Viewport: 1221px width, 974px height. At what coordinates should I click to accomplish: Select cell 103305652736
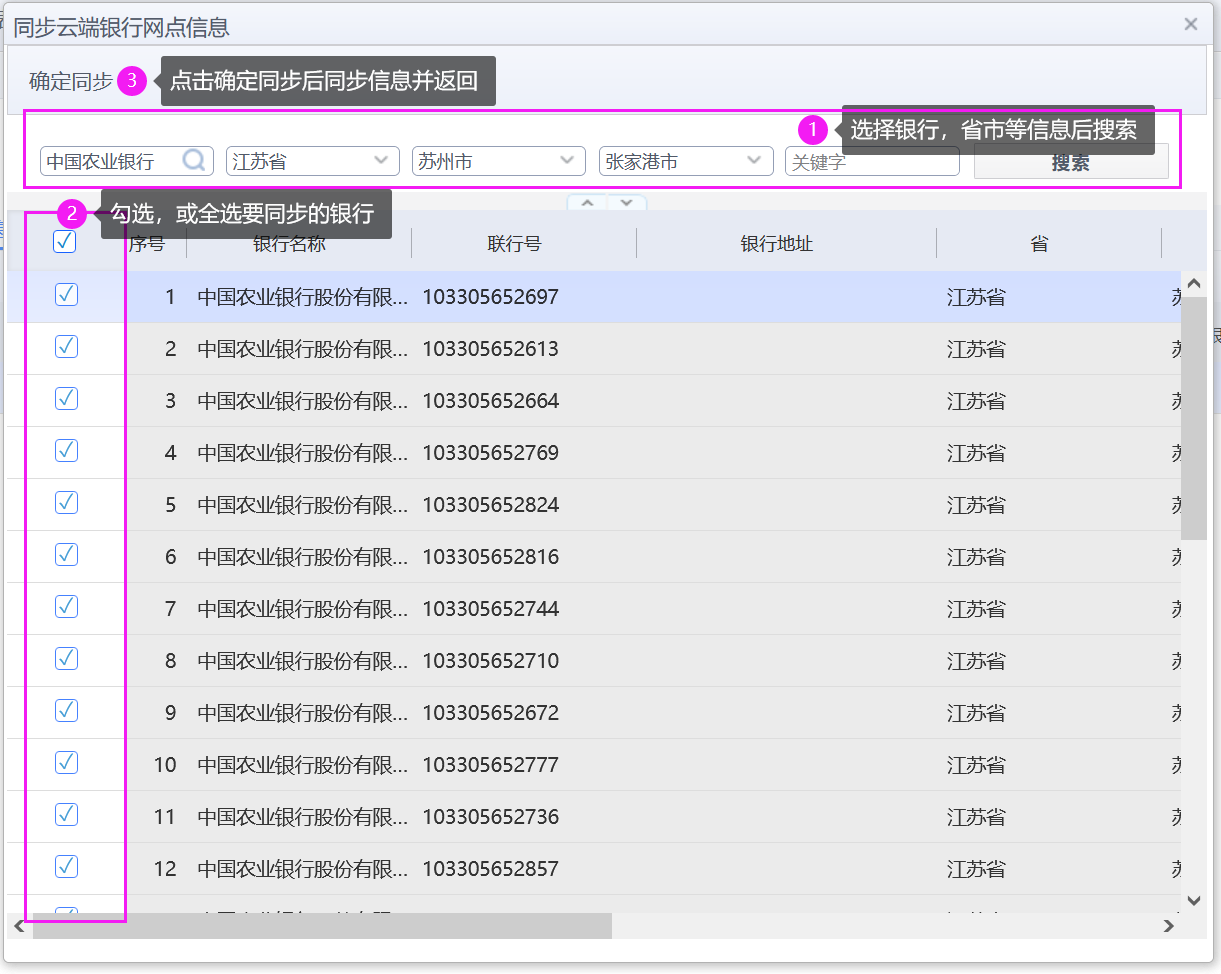click(490, 817)
